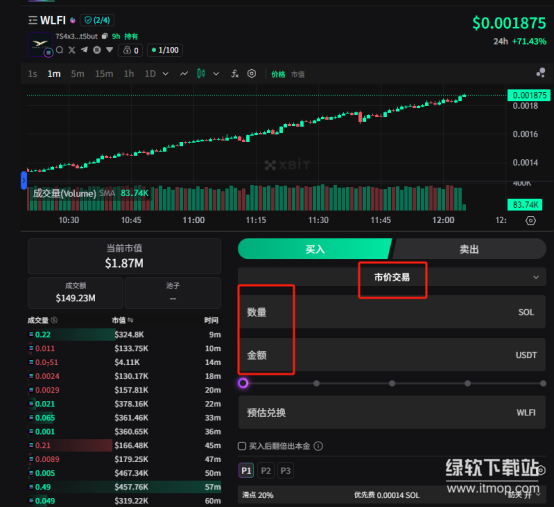
Task: Click the 成交额 $149.23M card
Action: 76,293
